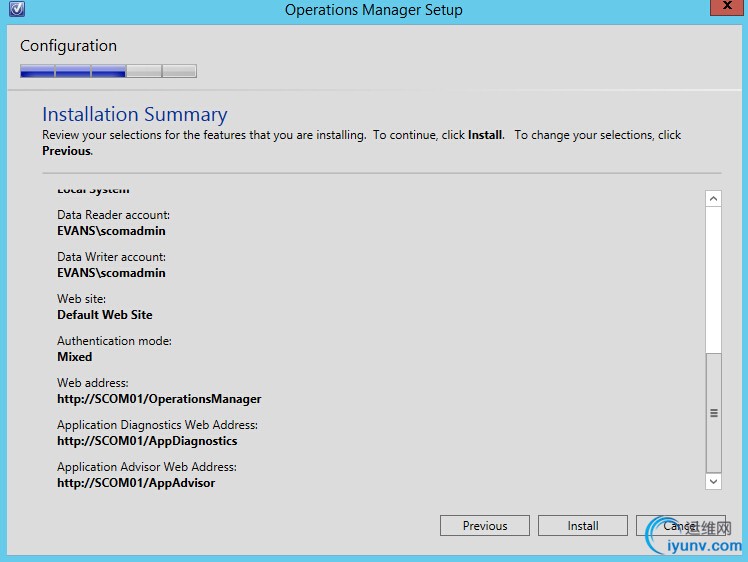Image resolution: width=748 pixels, height=562 pixels.
Task: Click the scrollbar up arrow
Action: tap(713, 198)
